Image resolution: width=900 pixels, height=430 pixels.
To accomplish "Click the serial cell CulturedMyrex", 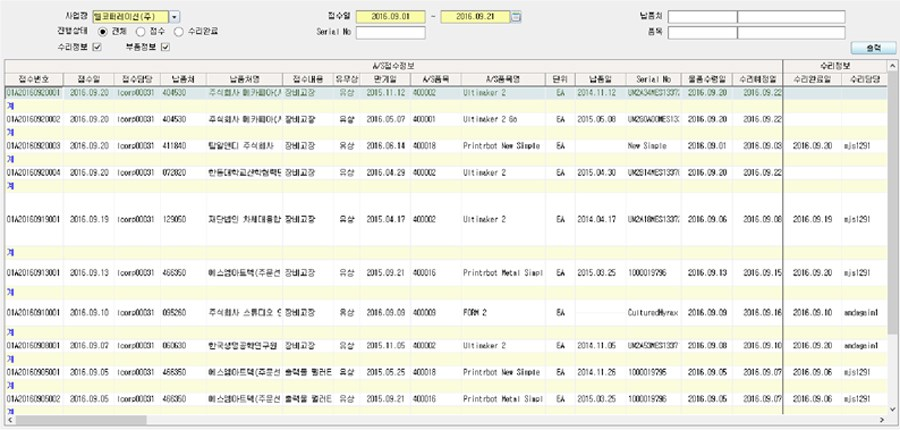I will pyautogui.click(x=653, y=313).
